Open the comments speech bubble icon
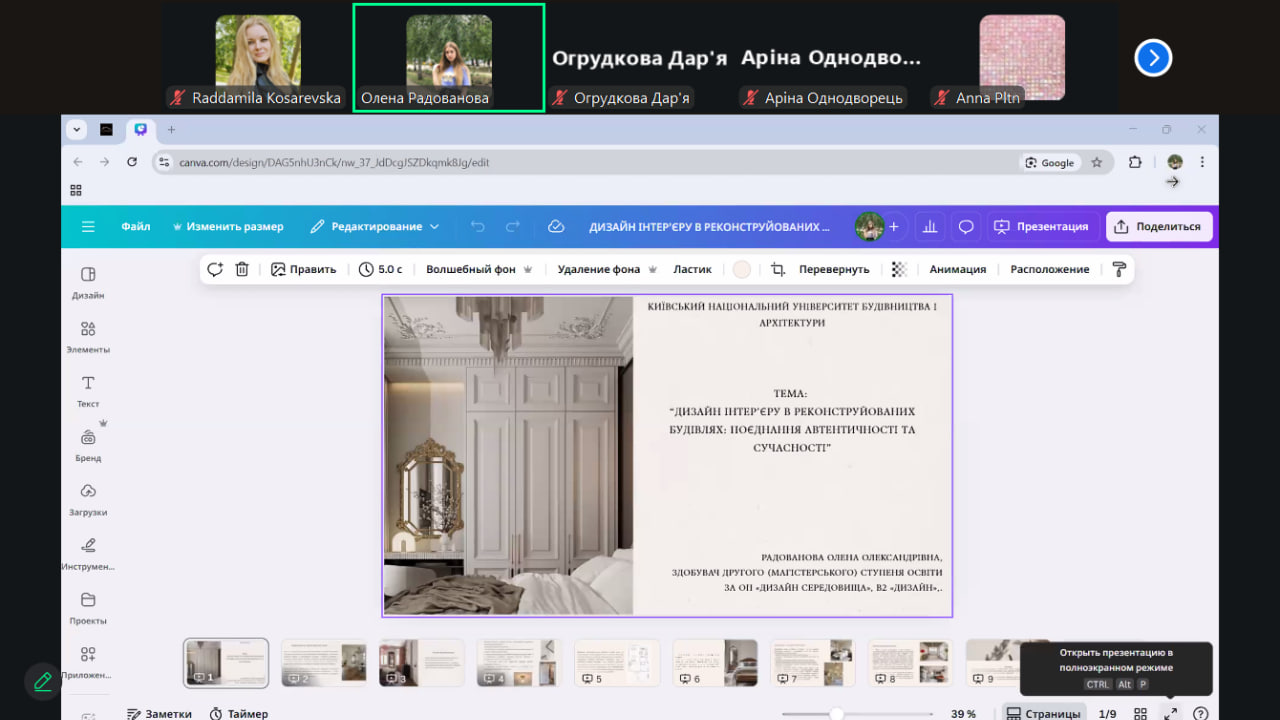This screenshot has width=1280, height=720. pyautogui.click(x=966, y=227)
